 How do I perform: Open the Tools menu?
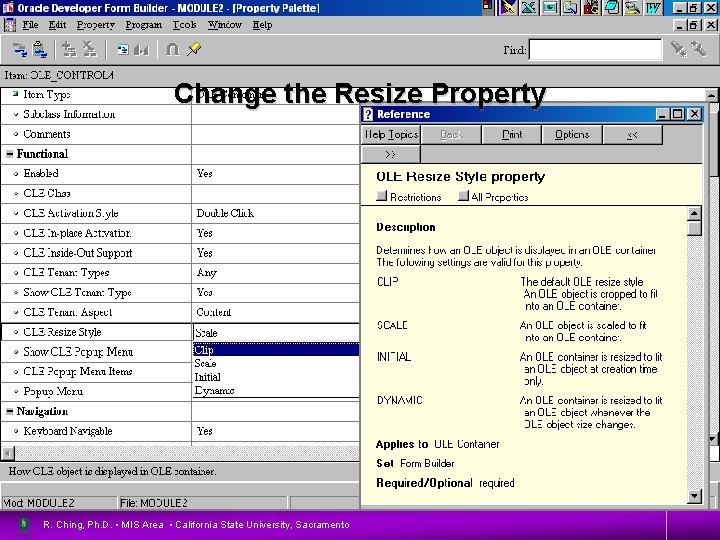185,25
